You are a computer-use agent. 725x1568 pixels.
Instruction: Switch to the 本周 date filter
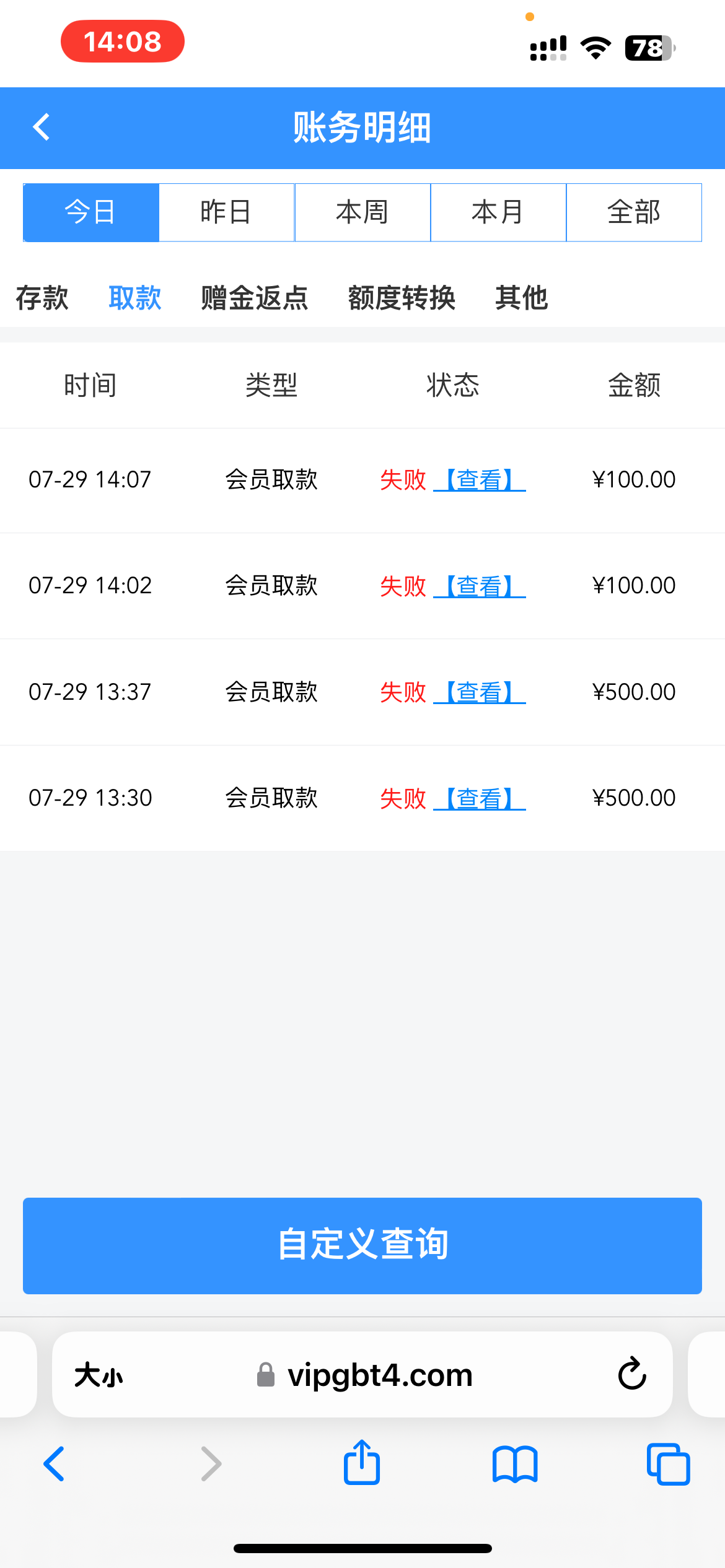[x=362, y=212]
